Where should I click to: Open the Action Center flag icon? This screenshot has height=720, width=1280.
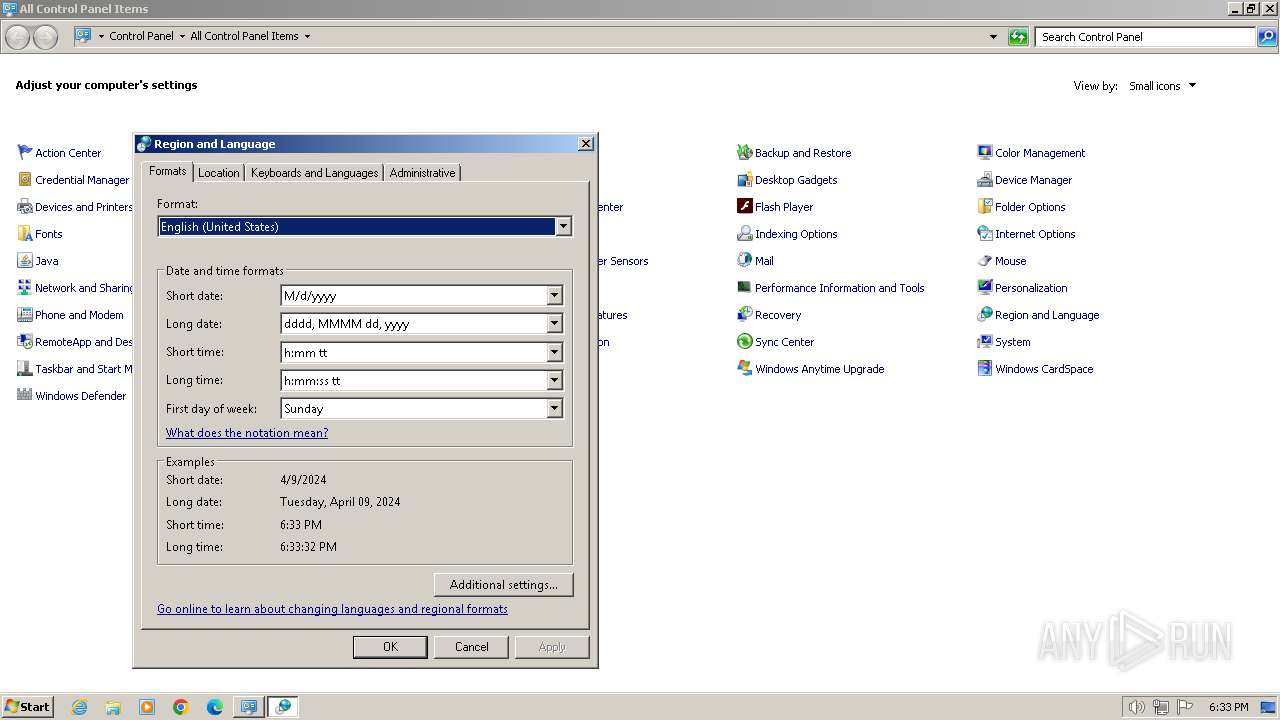tap(25, 153)
